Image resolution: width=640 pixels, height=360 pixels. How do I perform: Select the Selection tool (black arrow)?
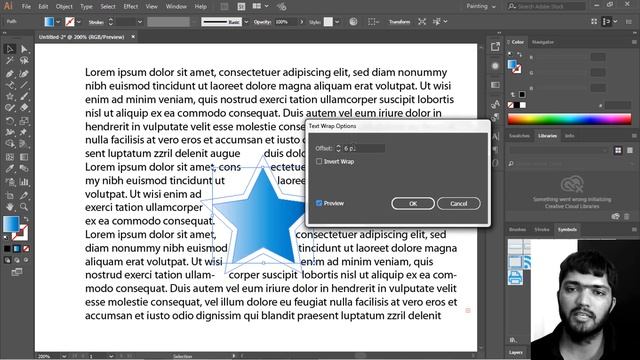coord(10,49)
